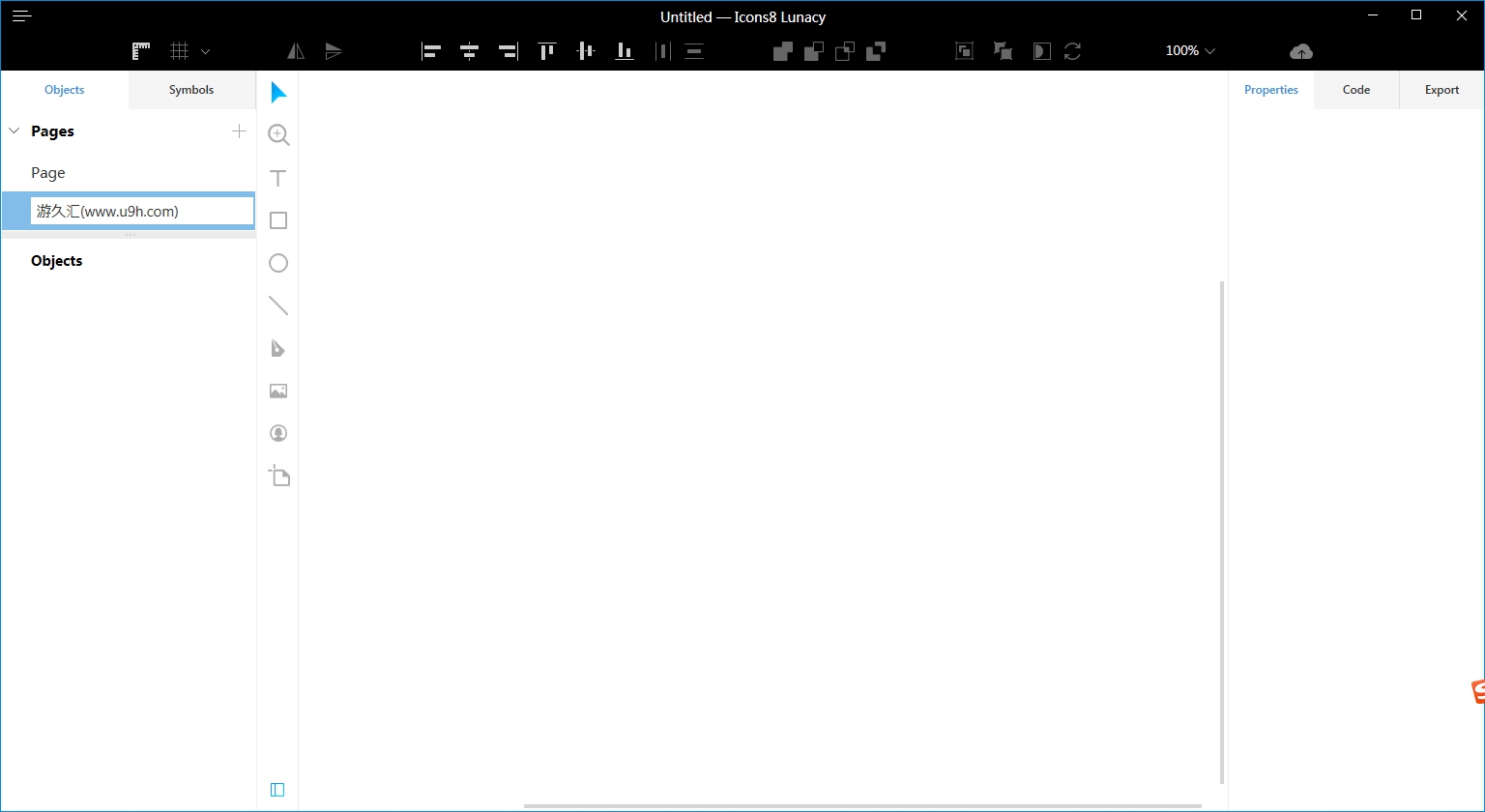Click the pages panel resize handle dots
The image size is (1485, 812).
point(130,235)
